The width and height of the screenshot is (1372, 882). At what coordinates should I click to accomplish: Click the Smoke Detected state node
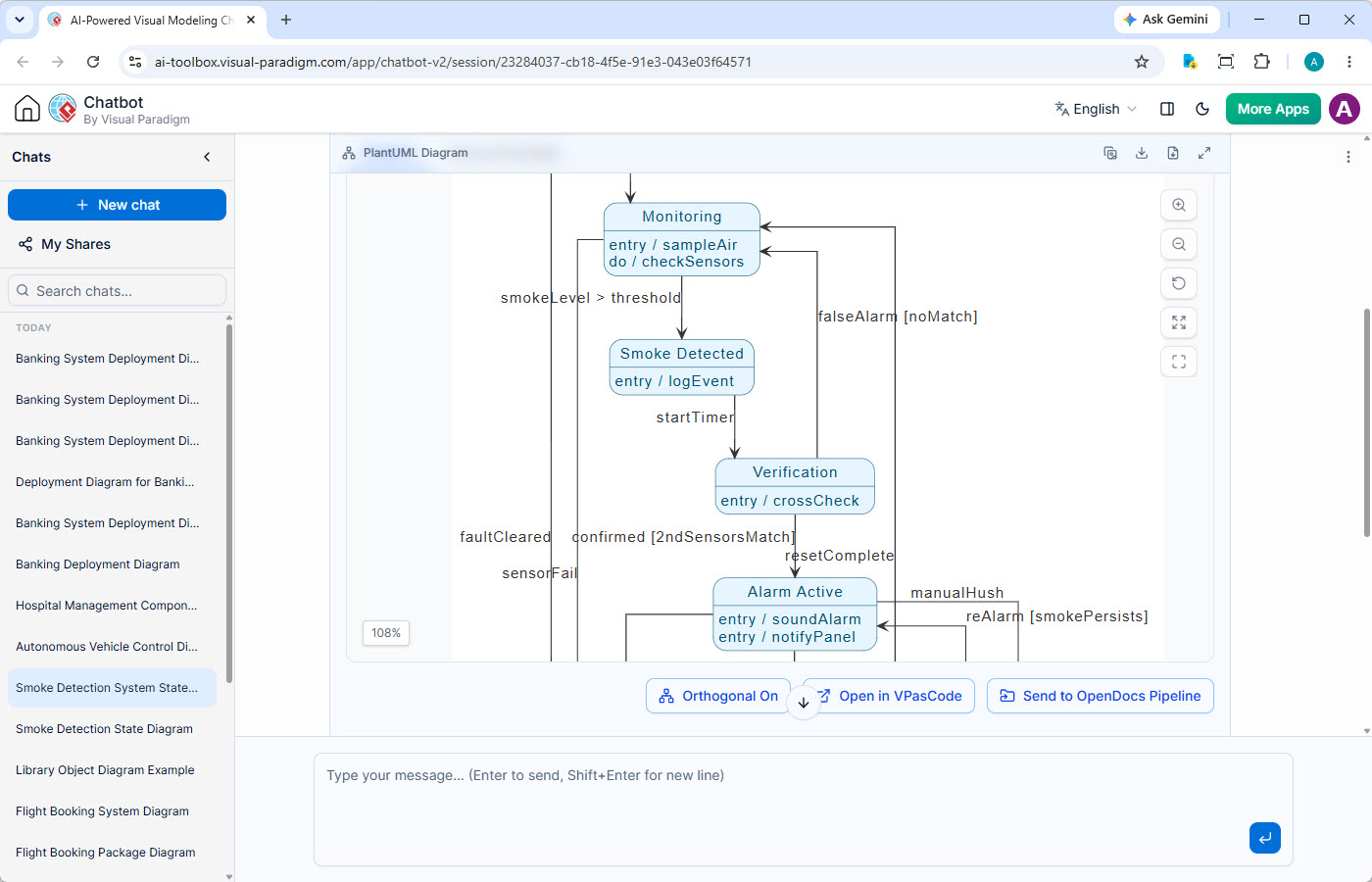682,367
